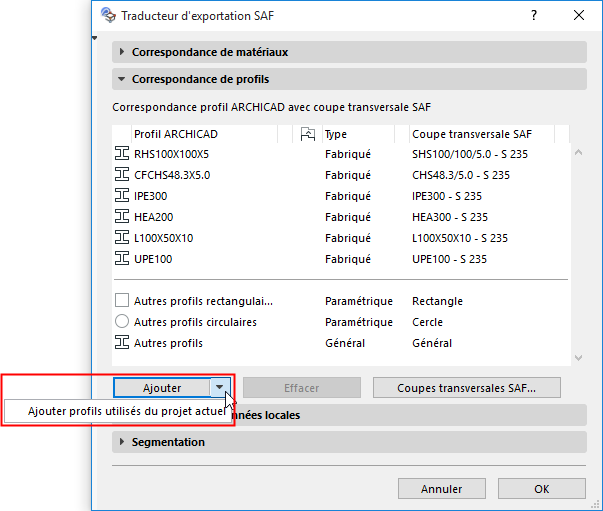Click the L100X50X10 profile icon
The width and height of the screenshot is (603, 511).
[122, 238]
